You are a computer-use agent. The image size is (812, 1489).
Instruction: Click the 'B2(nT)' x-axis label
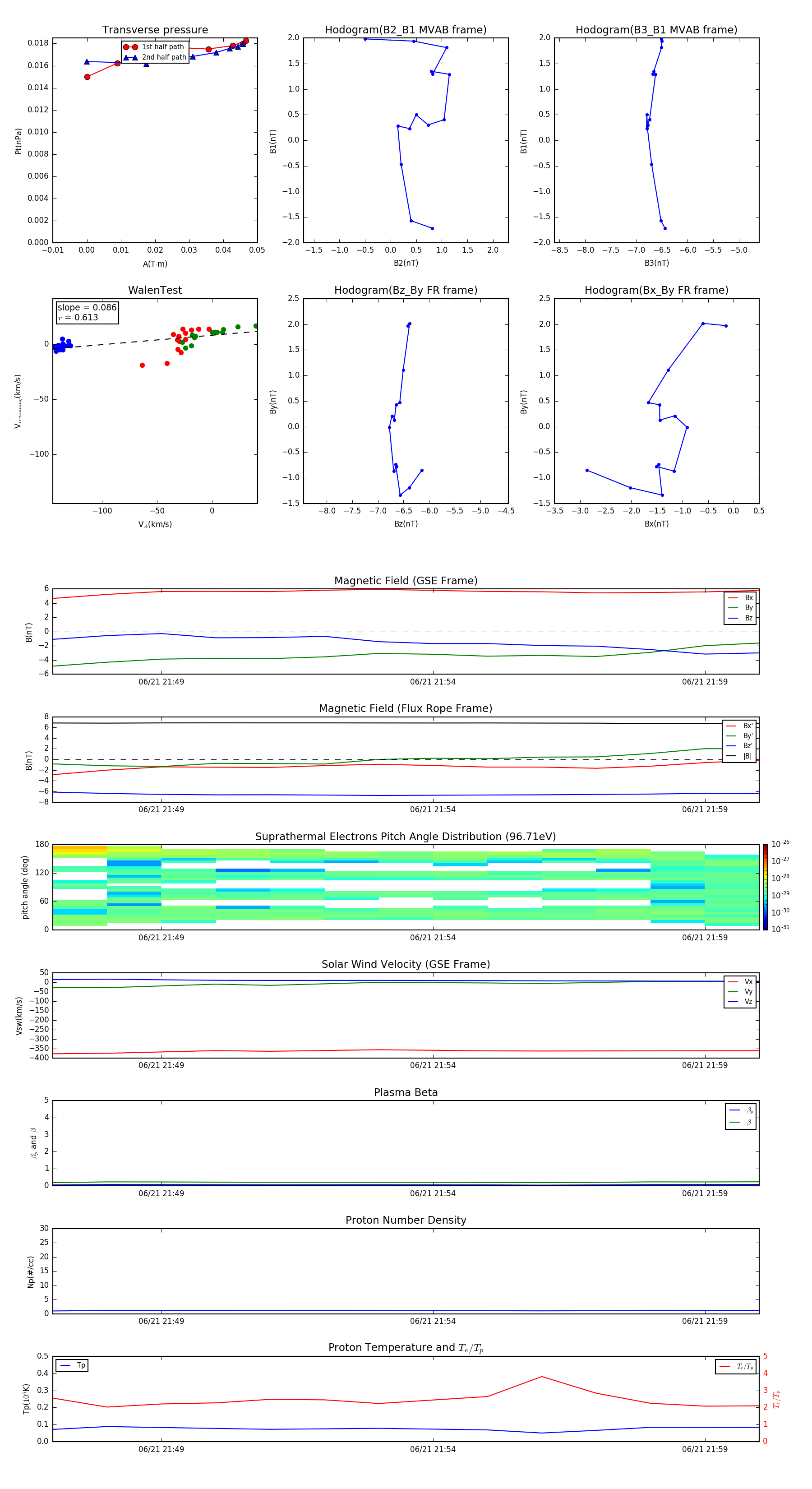coord(406,263)
